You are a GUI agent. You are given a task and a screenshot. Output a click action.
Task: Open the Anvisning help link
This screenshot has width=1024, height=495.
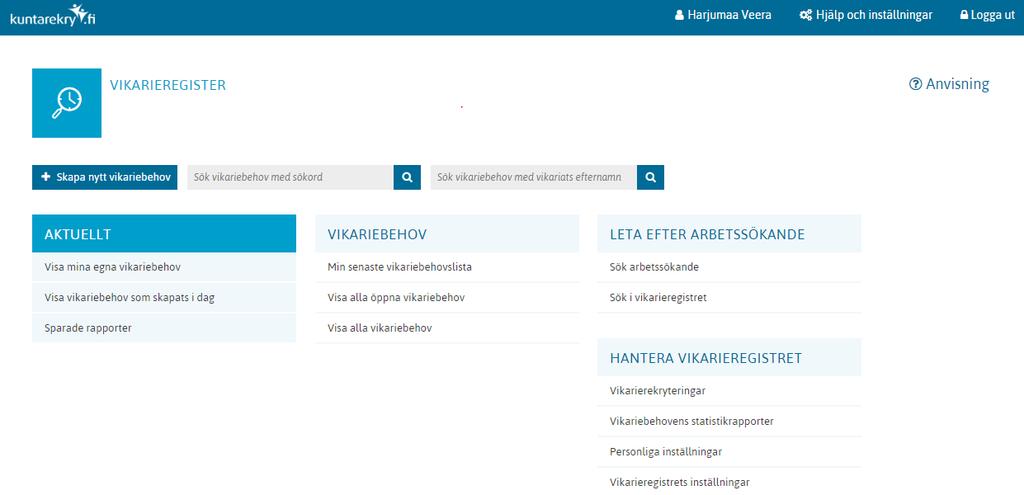[949, 84]
